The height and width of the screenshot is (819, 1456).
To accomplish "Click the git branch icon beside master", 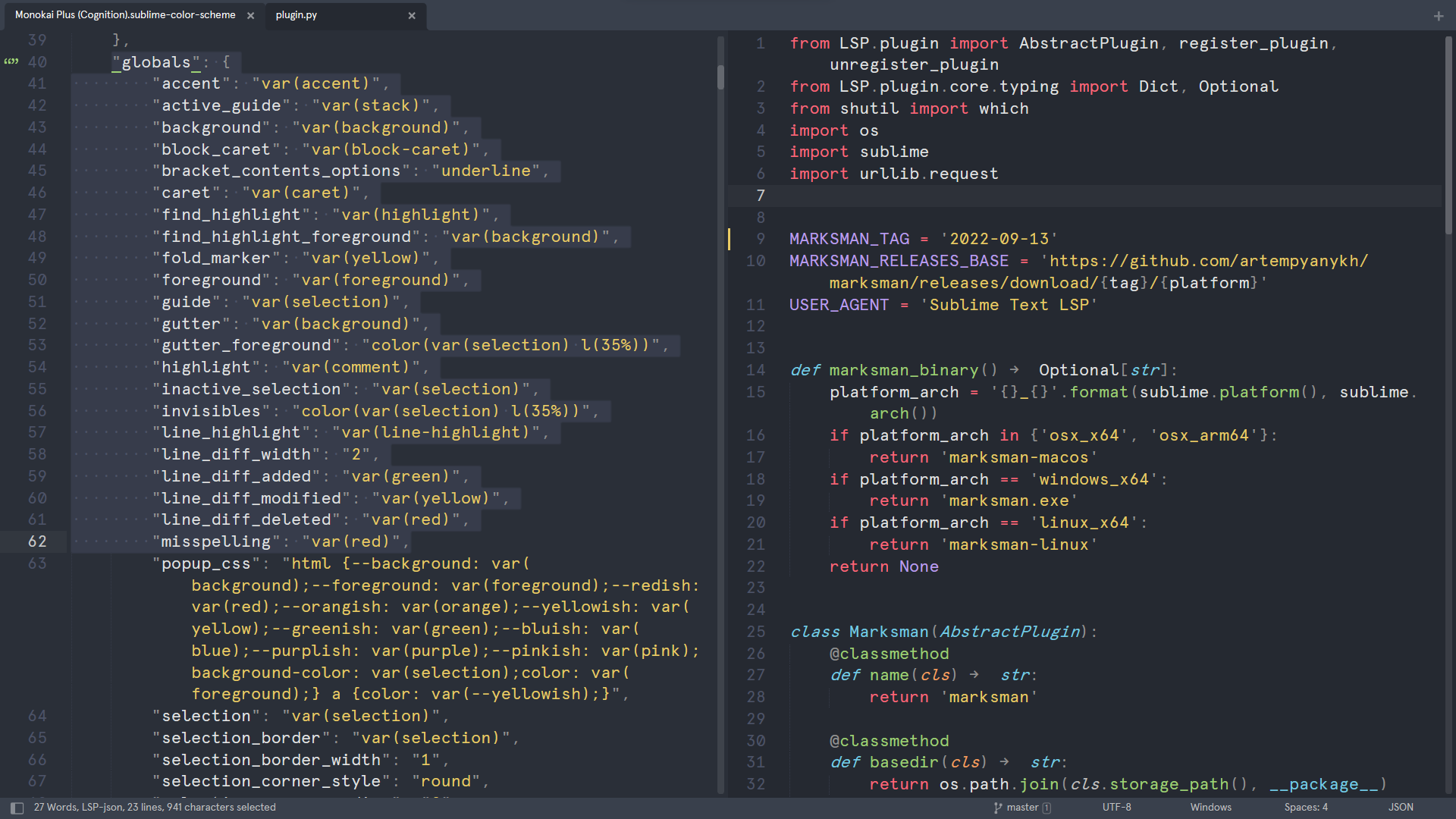I will pos(998,808).
